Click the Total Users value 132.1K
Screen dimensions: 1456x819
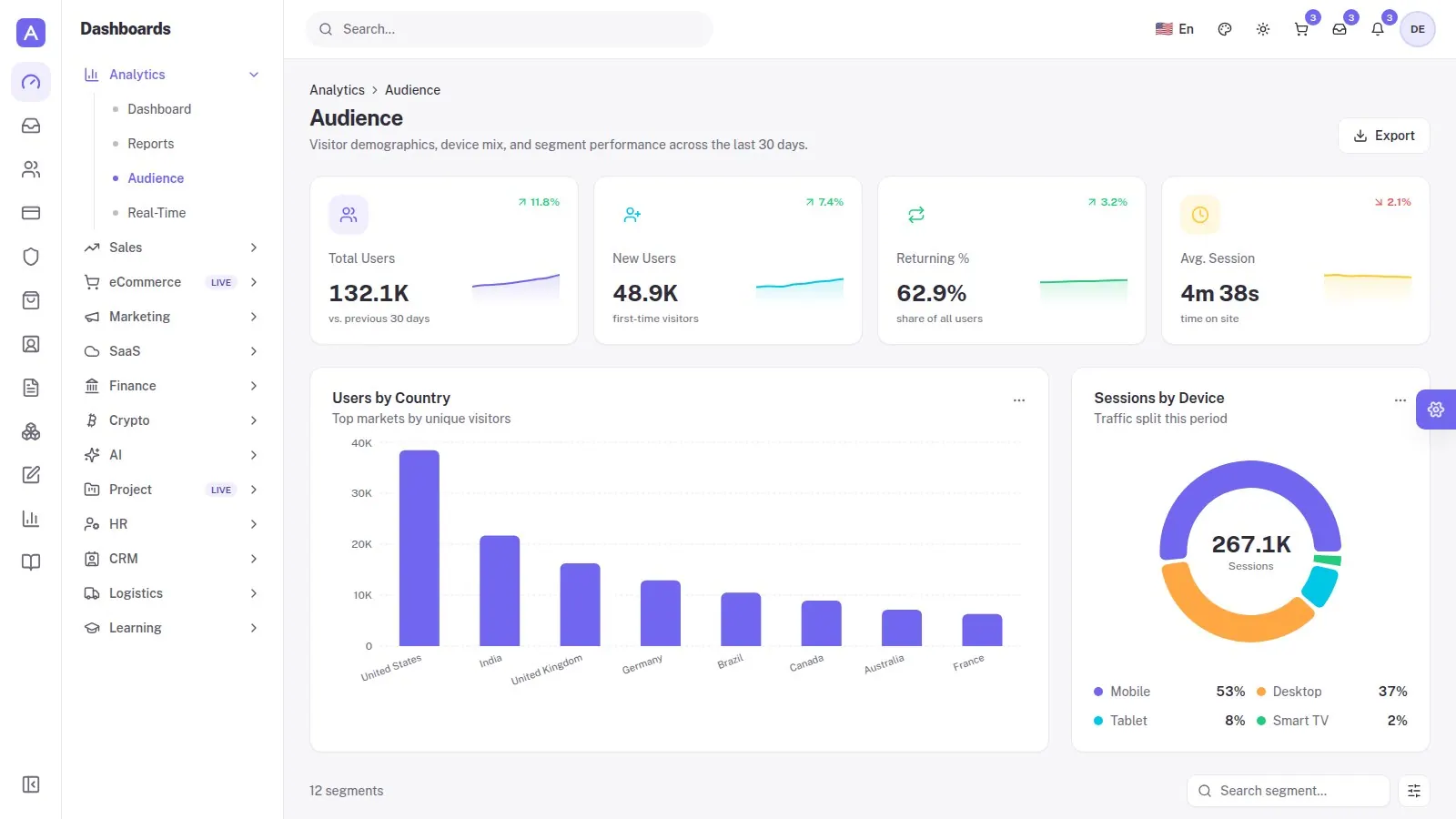click(369, 293)
